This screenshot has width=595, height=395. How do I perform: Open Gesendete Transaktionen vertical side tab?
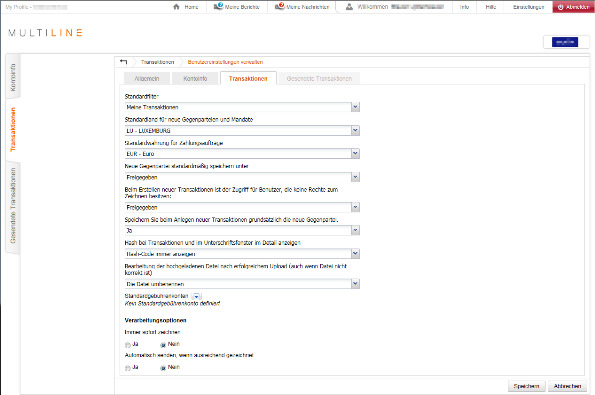point(13,206)
